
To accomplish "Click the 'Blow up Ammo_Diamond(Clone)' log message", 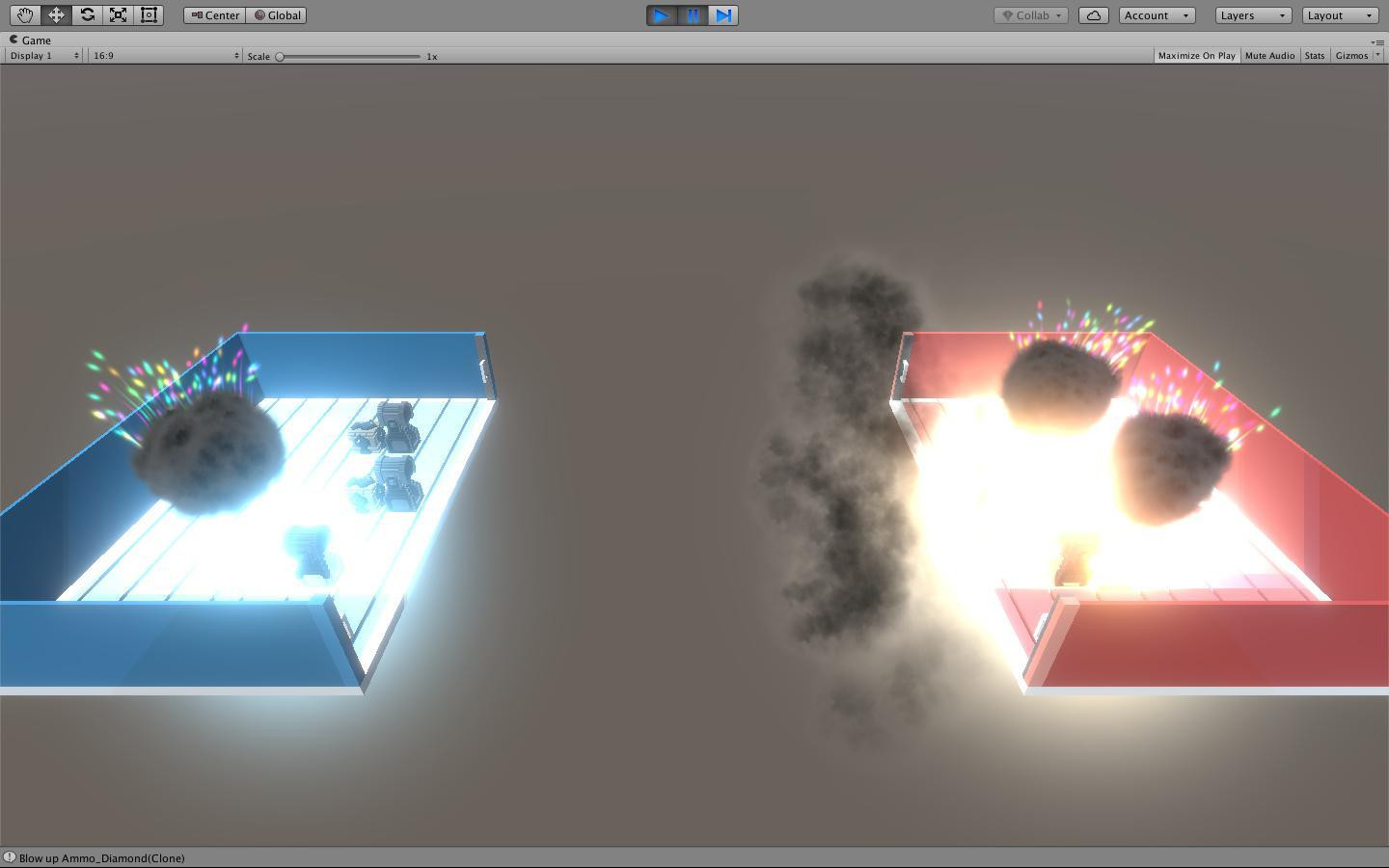I will click(102, 858).
